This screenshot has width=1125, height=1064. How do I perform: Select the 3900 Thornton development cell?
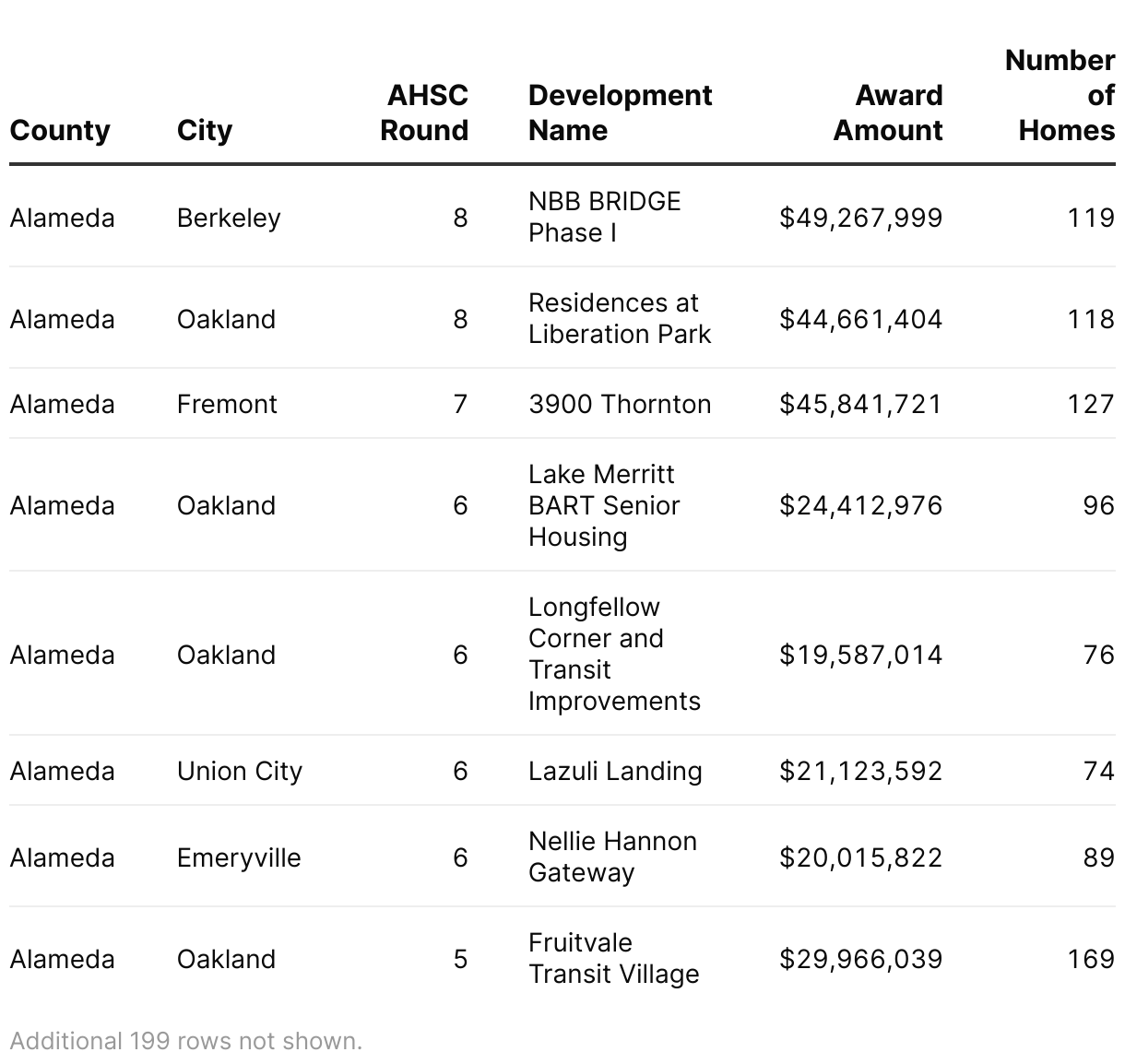pos(620,404)
